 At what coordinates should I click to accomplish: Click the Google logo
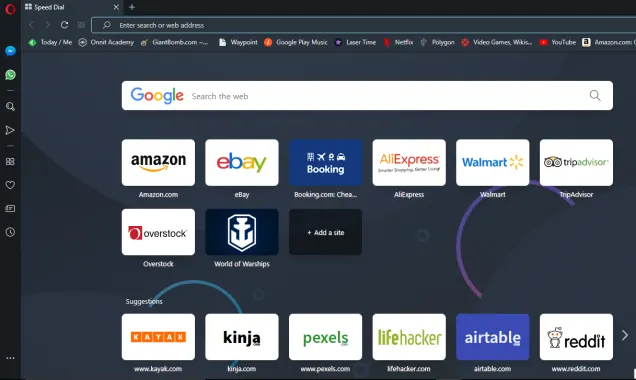[157, 96]
